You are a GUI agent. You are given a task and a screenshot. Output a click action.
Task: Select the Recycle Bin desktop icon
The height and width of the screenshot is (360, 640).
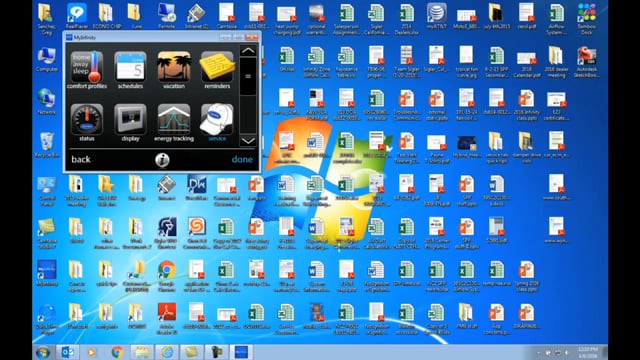click(47, 145)
